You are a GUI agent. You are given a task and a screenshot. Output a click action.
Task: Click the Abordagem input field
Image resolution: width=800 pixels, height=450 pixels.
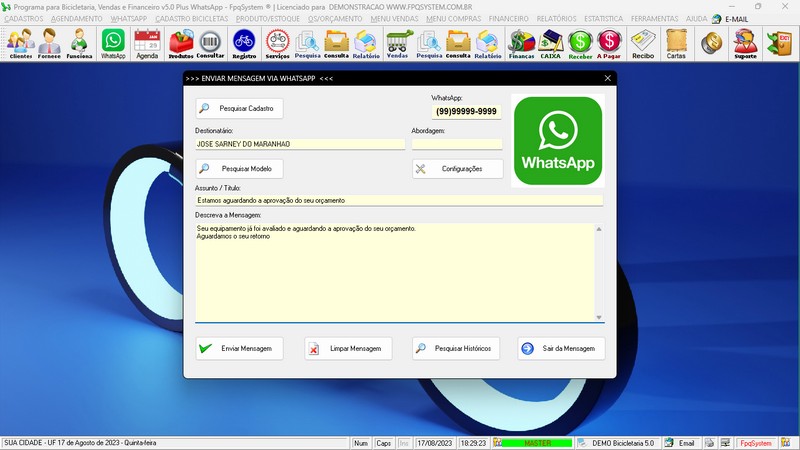coord(457,144)
